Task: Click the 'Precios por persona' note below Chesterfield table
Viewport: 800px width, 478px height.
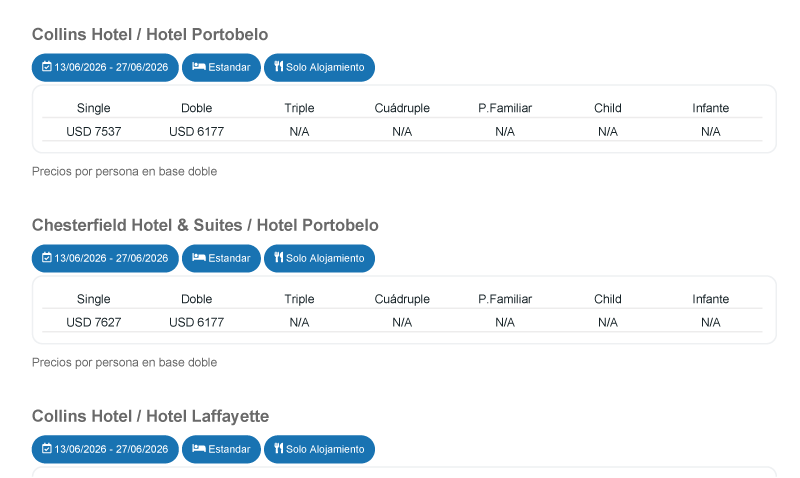Action: point(124,362)
